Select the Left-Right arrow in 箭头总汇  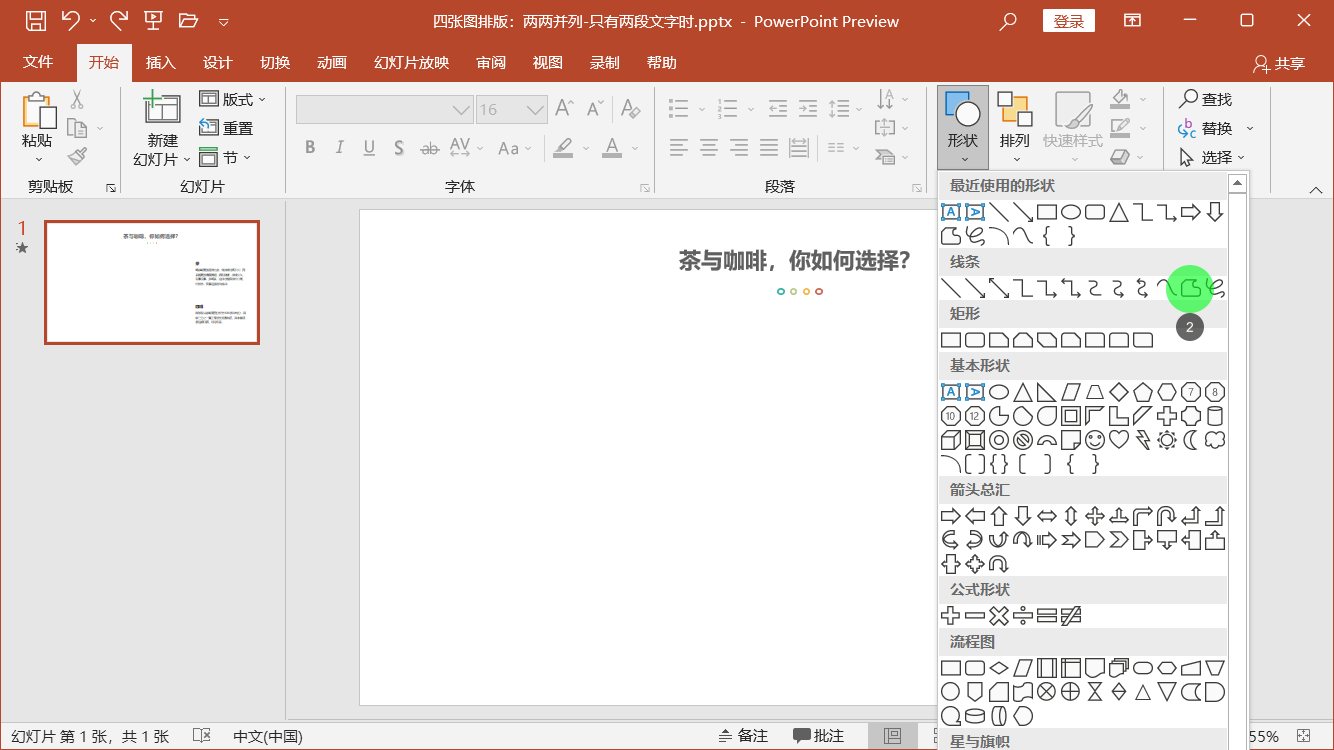(1047, 516)
